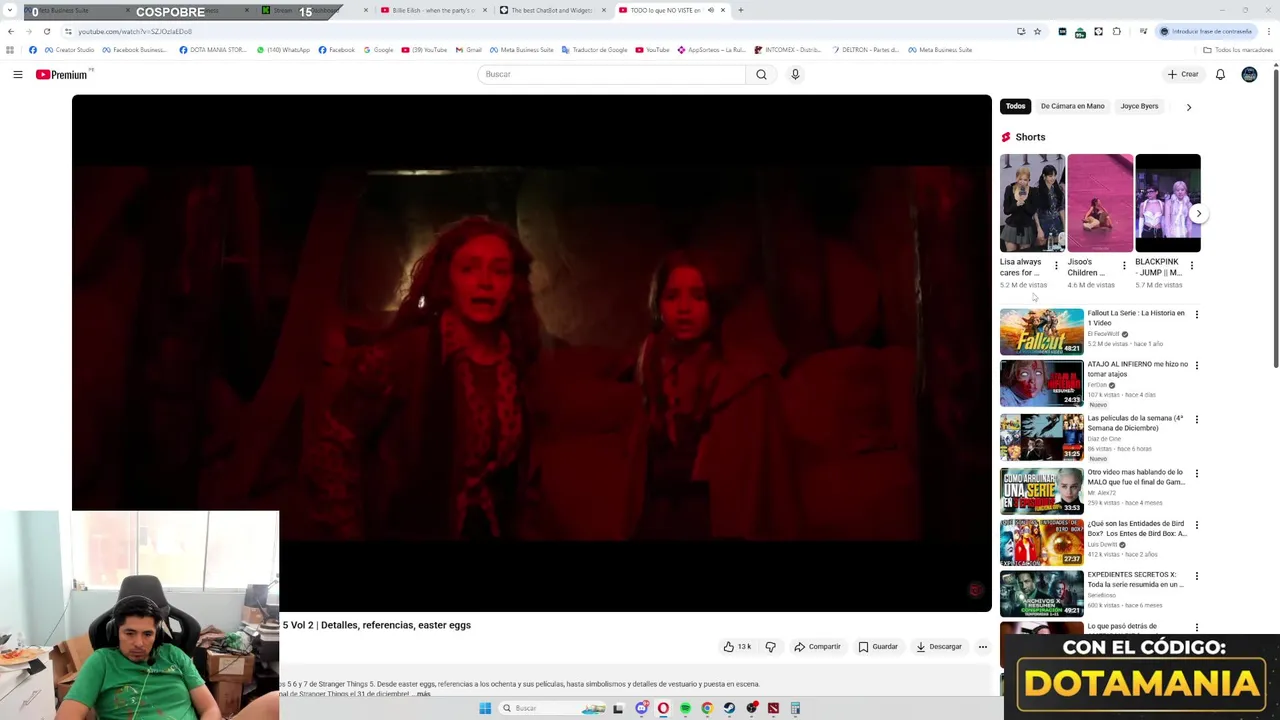Open a new browser tab
The width and height of the screenshot is (1280, 720).
[x=740, y=10]
